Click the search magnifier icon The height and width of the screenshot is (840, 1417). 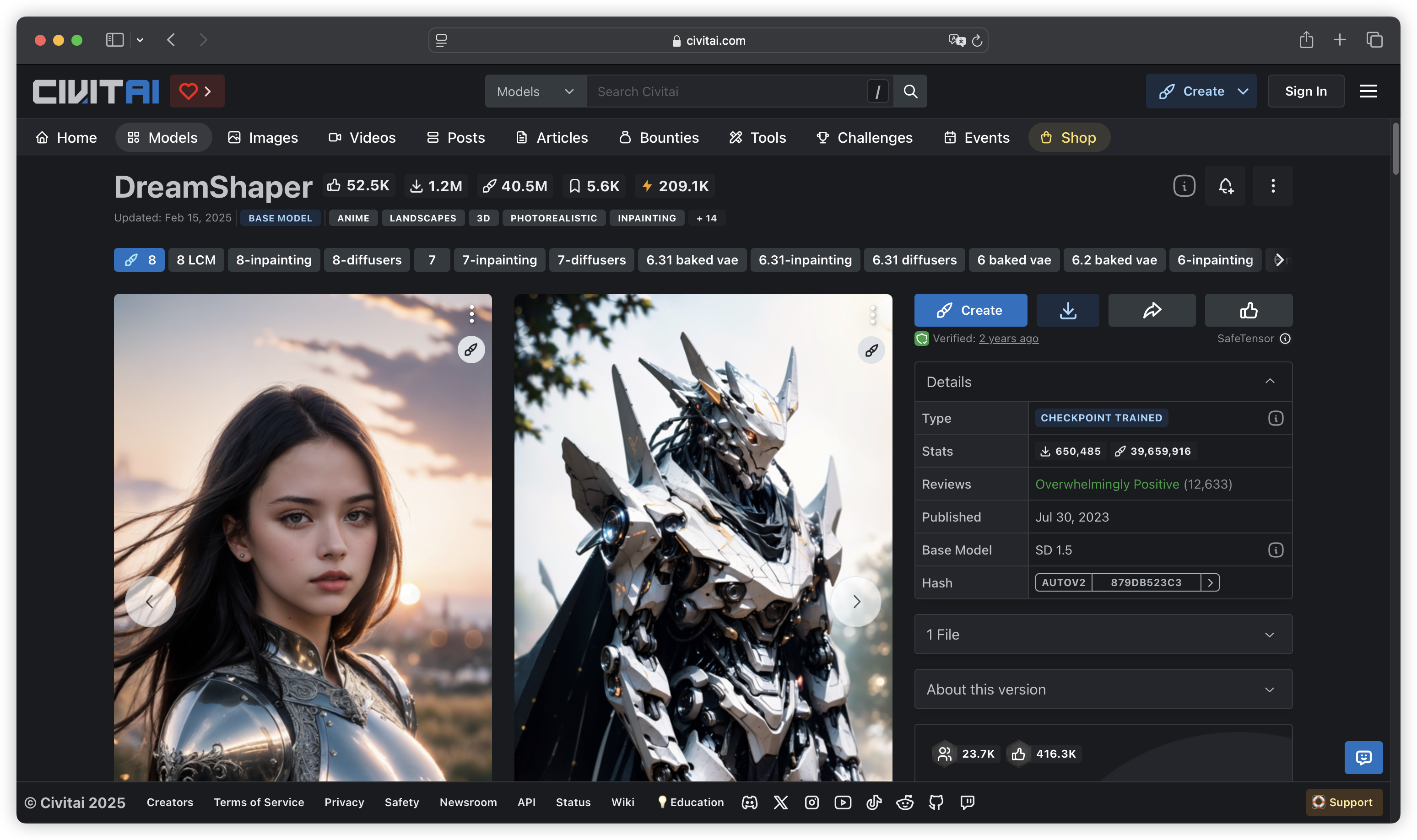pyautogui.click(x=910, y=91)
